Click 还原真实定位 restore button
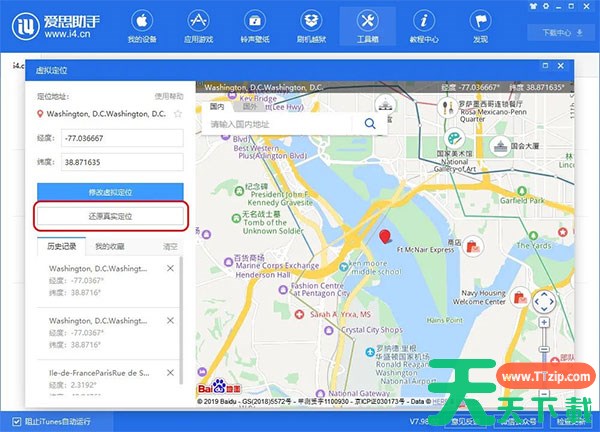 click(110, 215)
